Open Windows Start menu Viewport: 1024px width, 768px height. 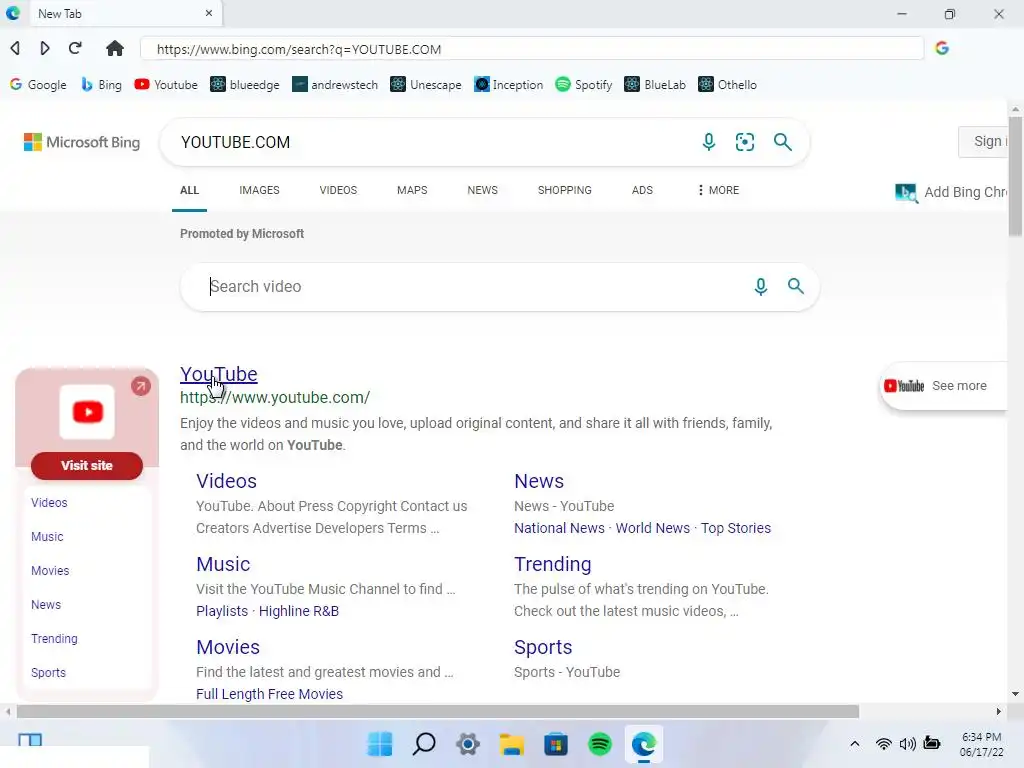(380, 744)
